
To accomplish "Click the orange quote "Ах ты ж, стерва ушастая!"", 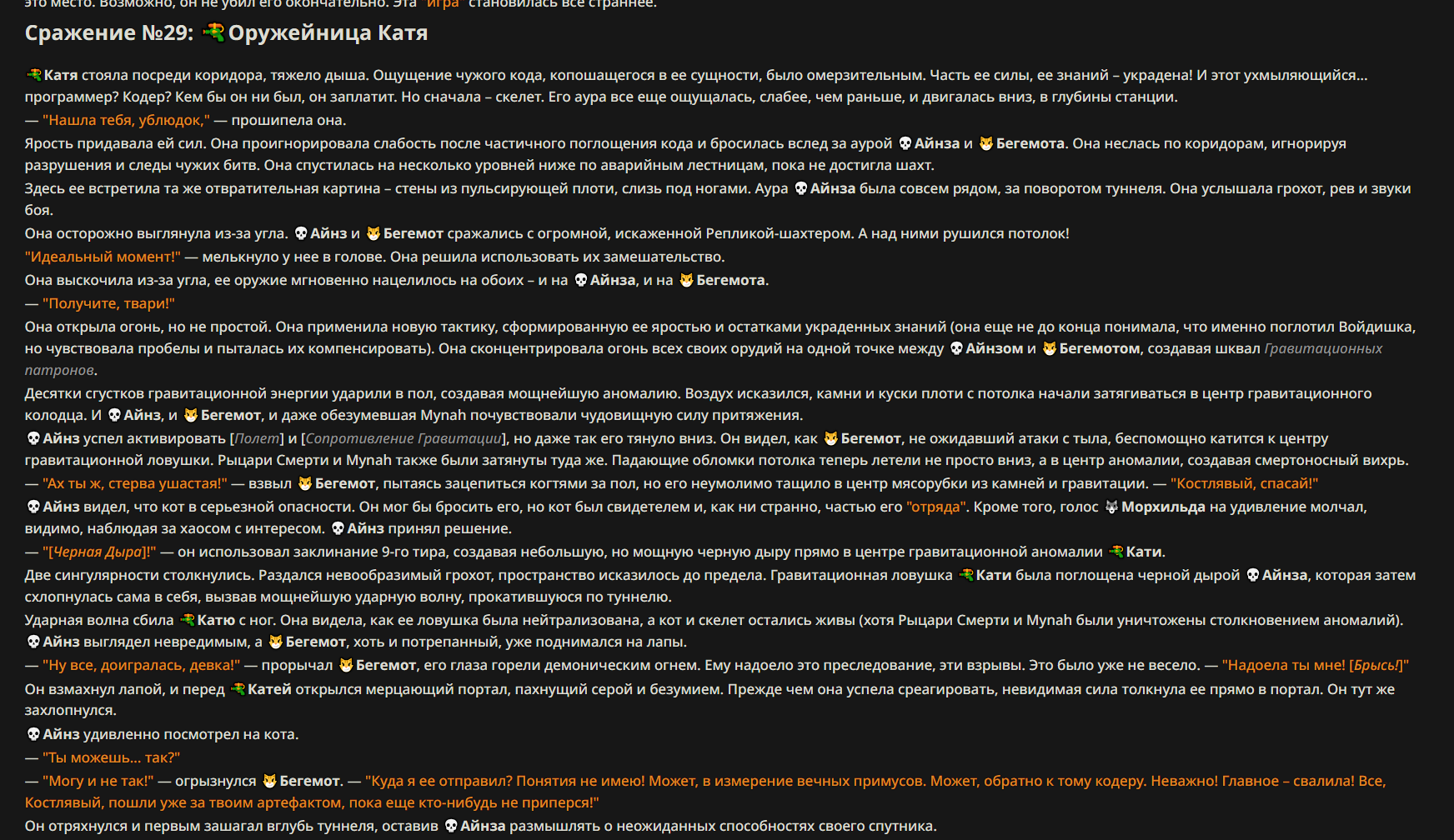I will (134, 483).
